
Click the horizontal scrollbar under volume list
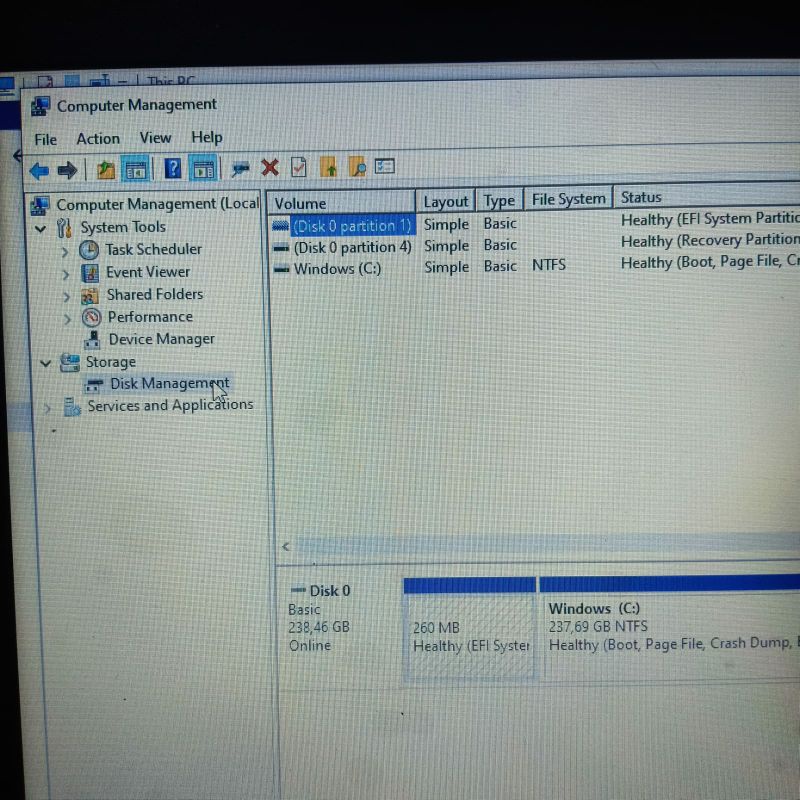point(547,544)
